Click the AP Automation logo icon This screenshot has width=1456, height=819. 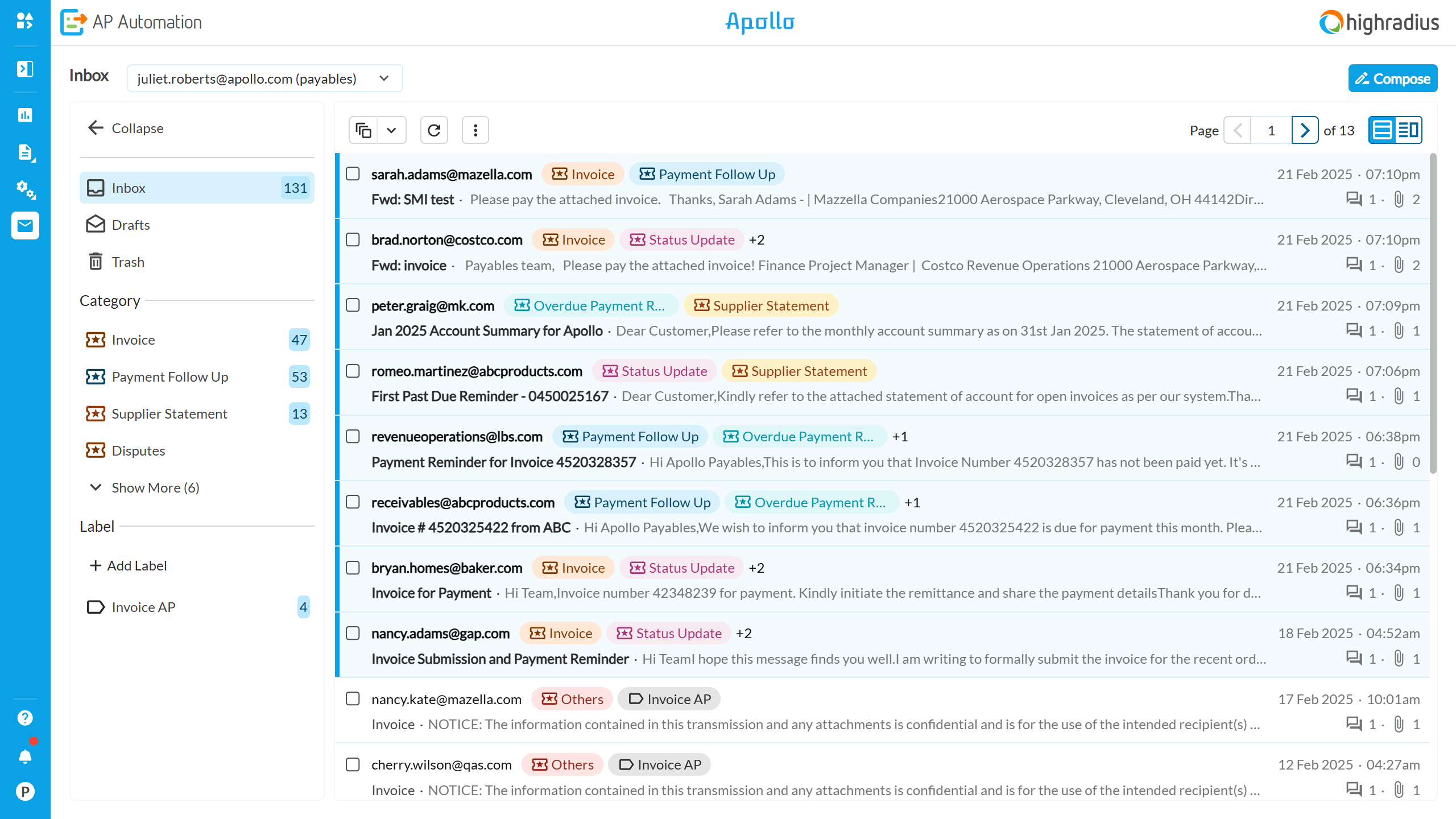(74, 22)
